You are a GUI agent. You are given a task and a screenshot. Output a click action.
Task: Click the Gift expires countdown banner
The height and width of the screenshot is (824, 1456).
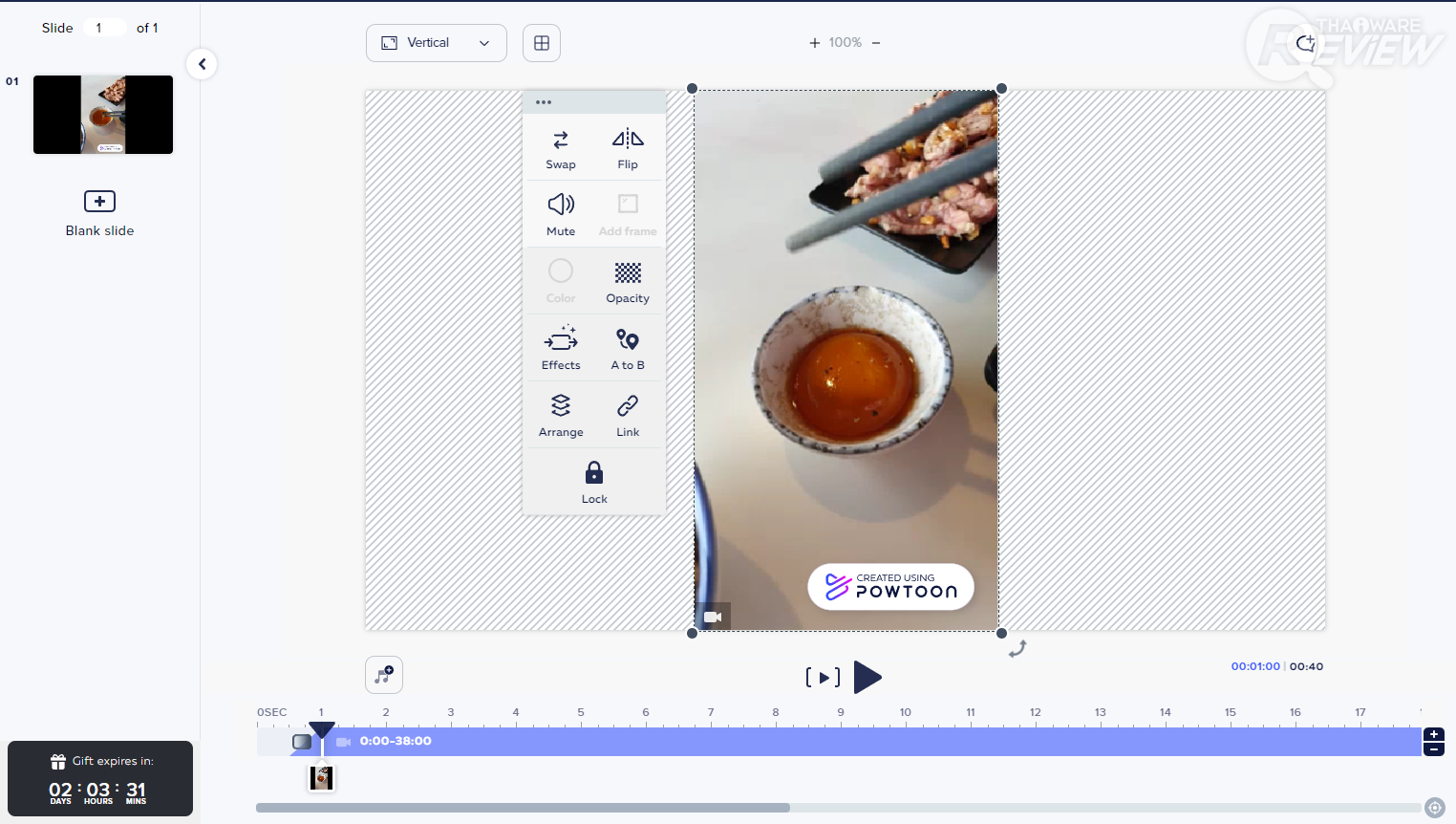(100, 779)
